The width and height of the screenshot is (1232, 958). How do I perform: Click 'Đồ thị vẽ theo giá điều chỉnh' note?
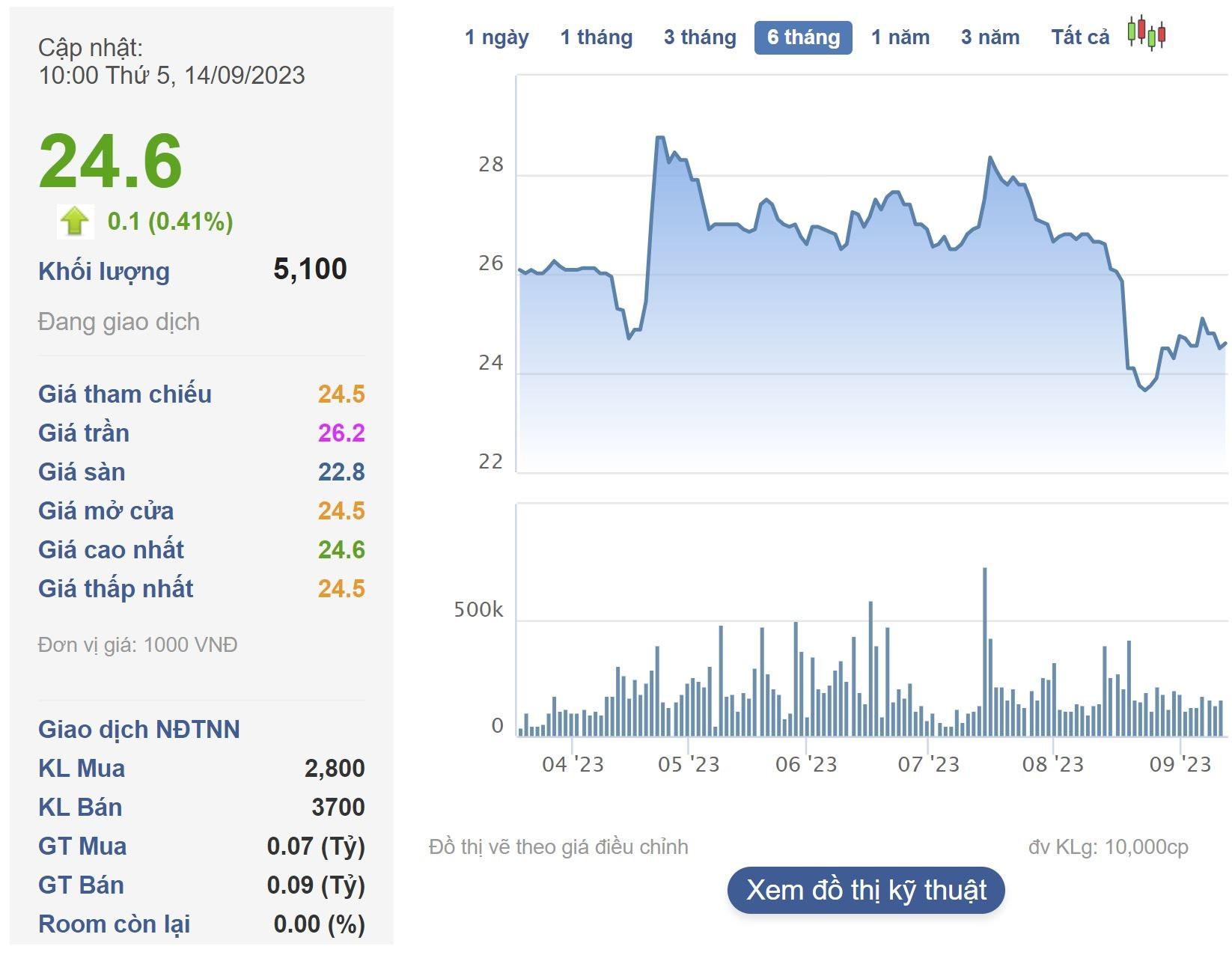pyautogui.click(x=558, y=846)
